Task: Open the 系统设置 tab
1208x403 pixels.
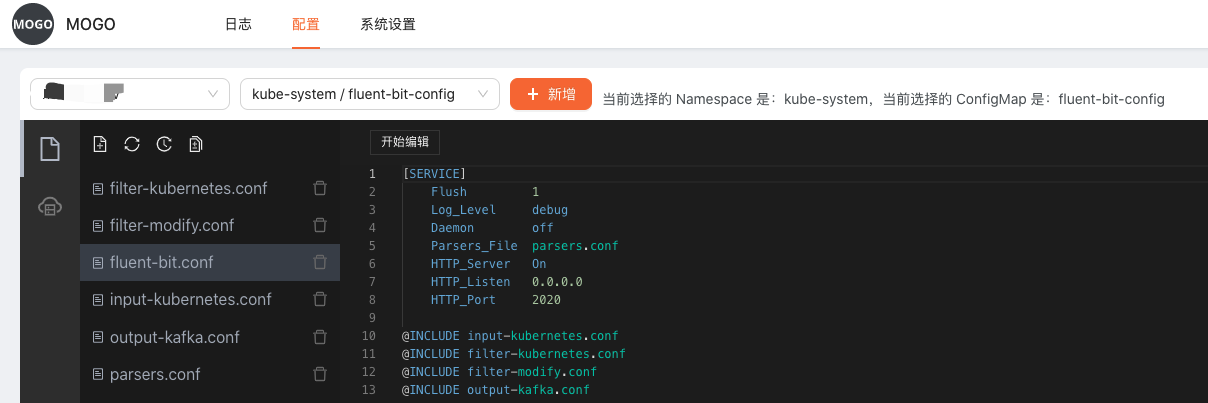Action: click(388, 24)
